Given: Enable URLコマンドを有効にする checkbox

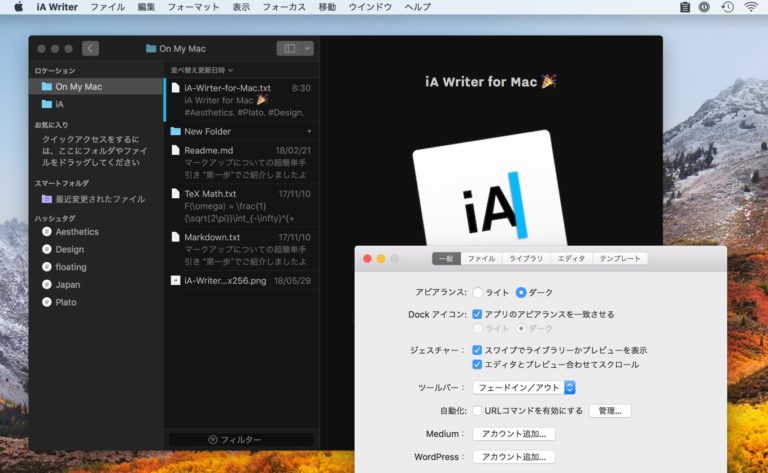Looking at the screenshot, I should tap(477, 411).
